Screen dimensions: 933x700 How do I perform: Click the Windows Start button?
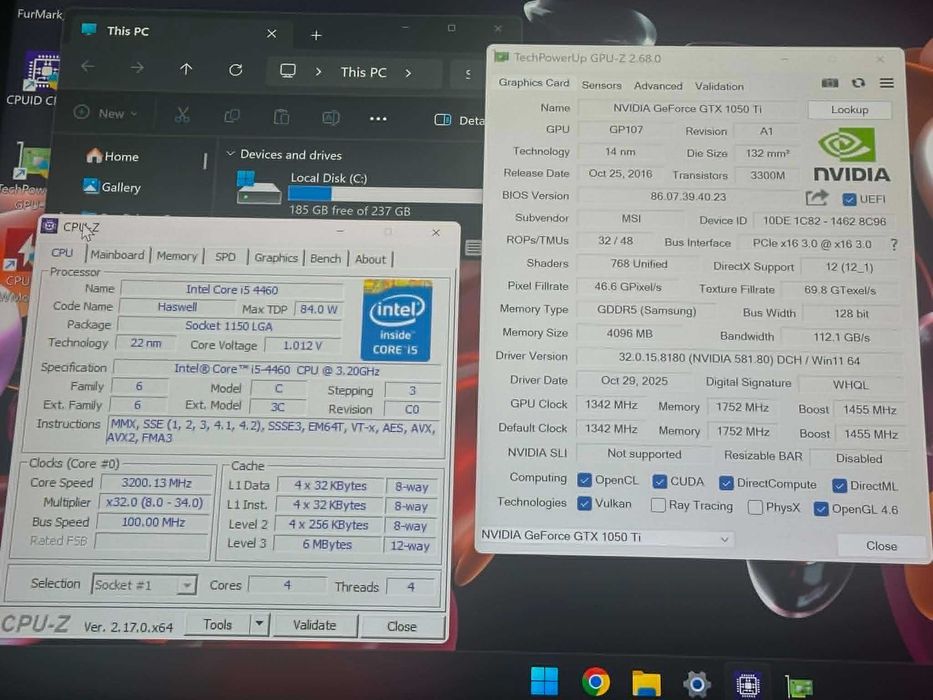click(544, 682)
